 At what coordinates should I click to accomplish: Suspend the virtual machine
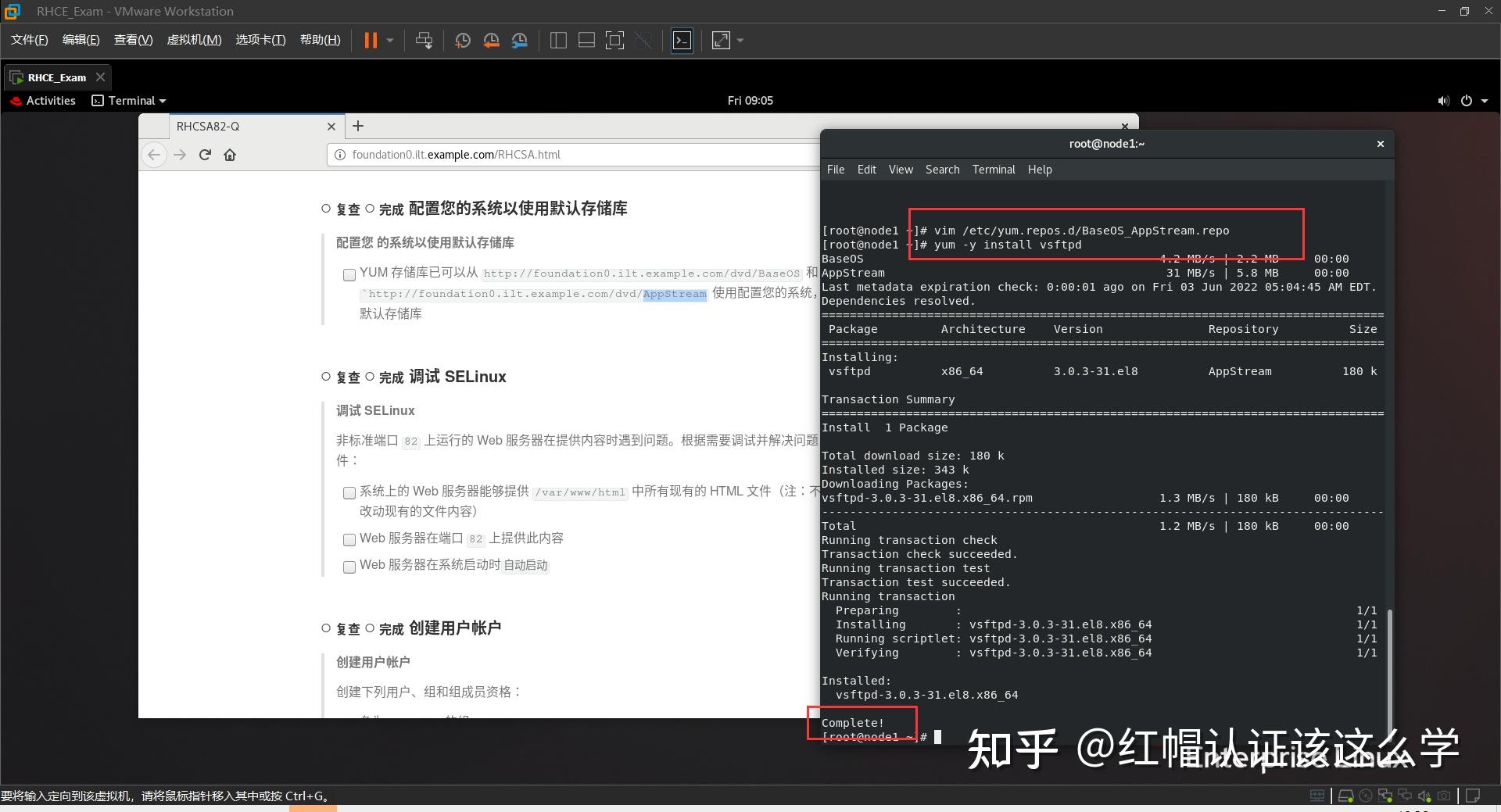click(x=371, y=40)
